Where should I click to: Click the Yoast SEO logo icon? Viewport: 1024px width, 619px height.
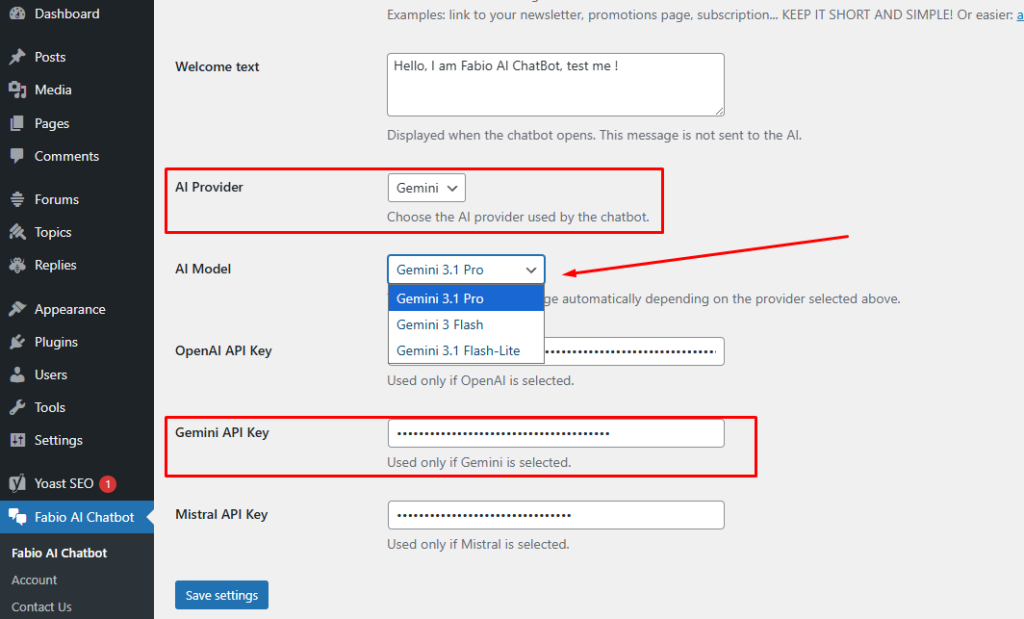click(18, 483)
